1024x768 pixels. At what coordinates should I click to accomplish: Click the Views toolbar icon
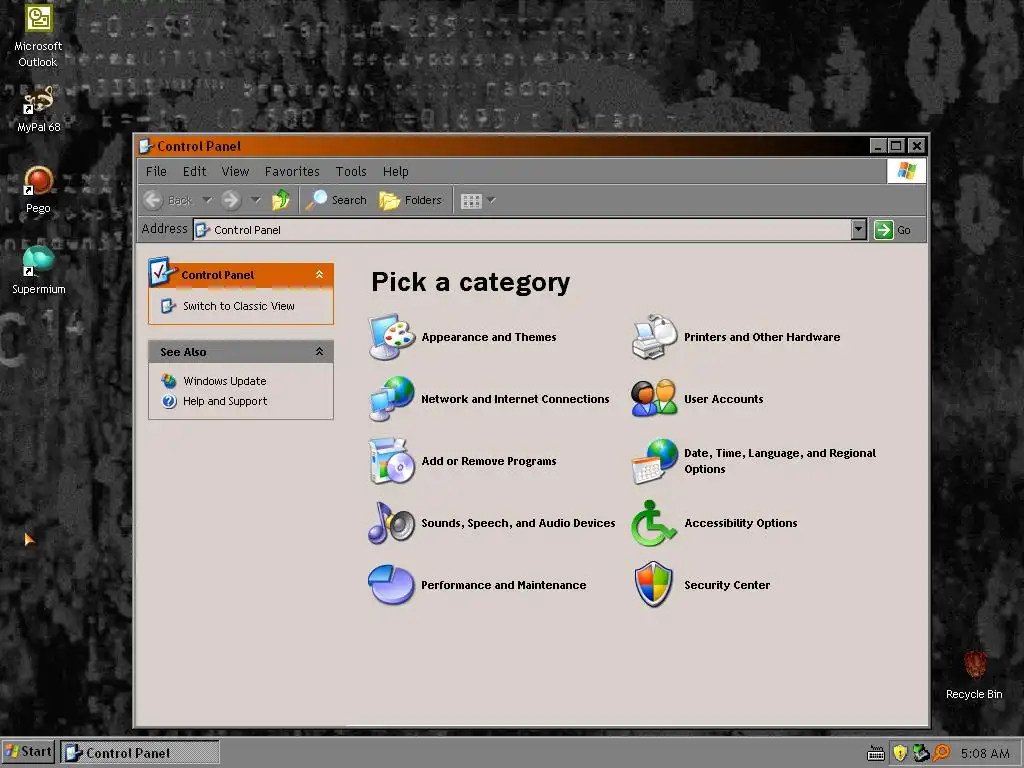click(x=471, y=200)
